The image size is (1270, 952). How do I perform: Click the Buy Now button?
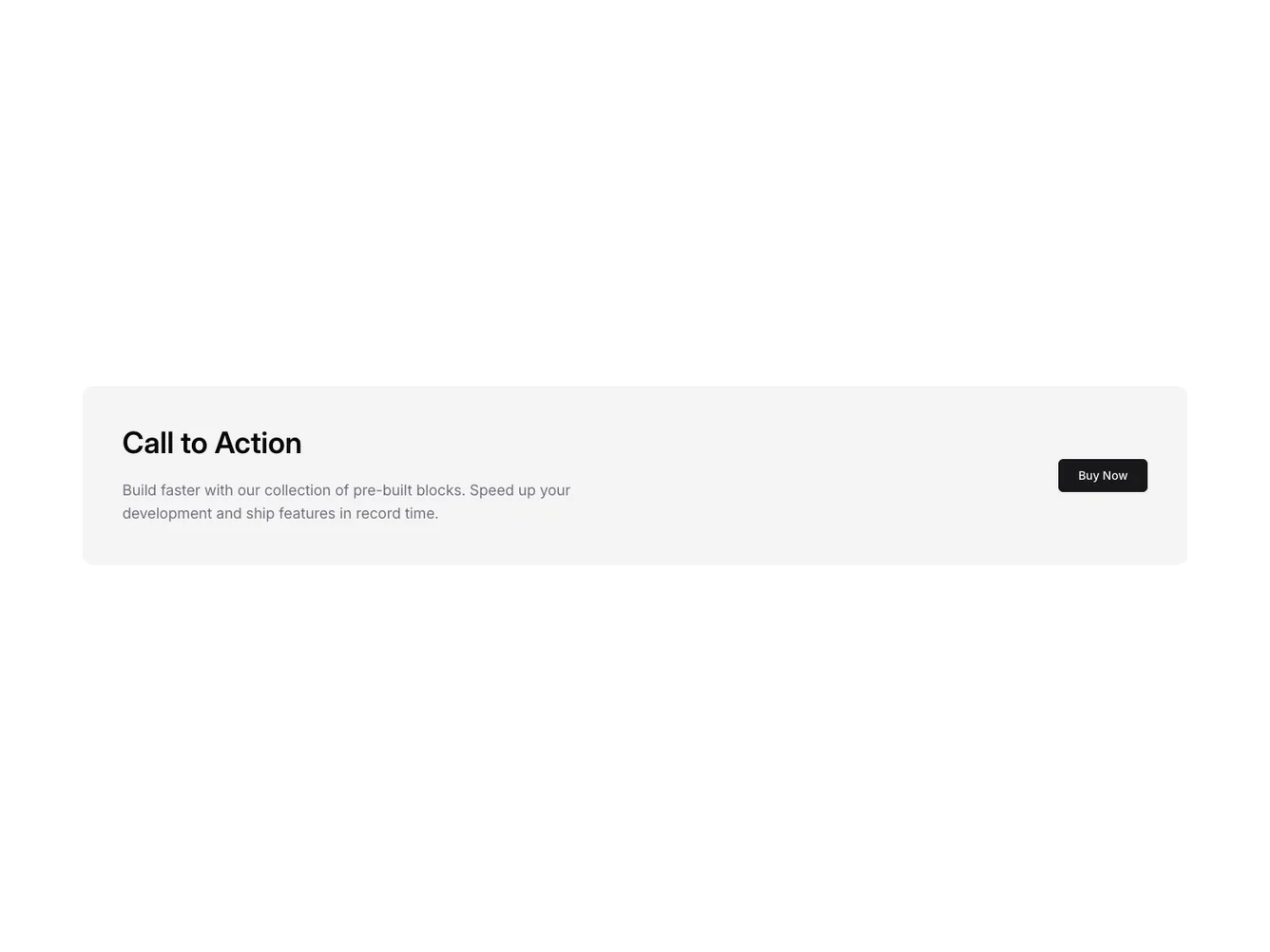pyautogui.click(x=1102, y=475)
